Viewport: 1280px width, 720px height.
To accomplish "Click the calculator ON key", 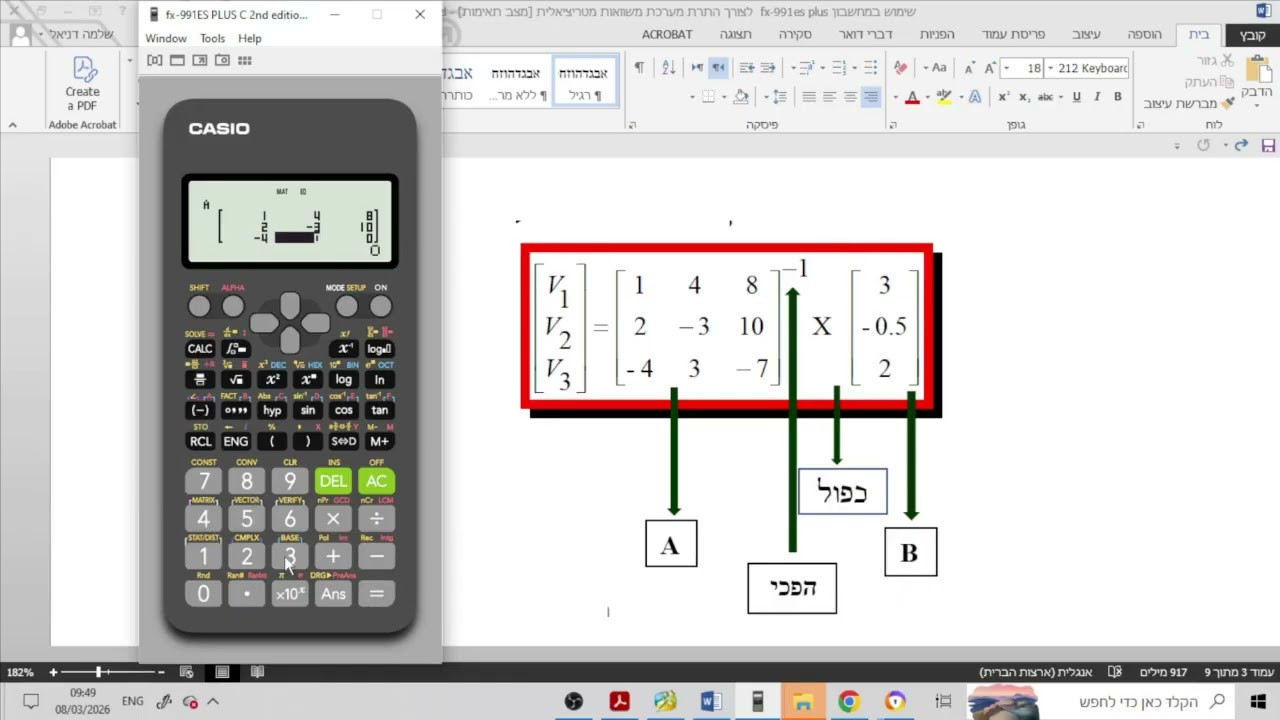I will point(381,306).
